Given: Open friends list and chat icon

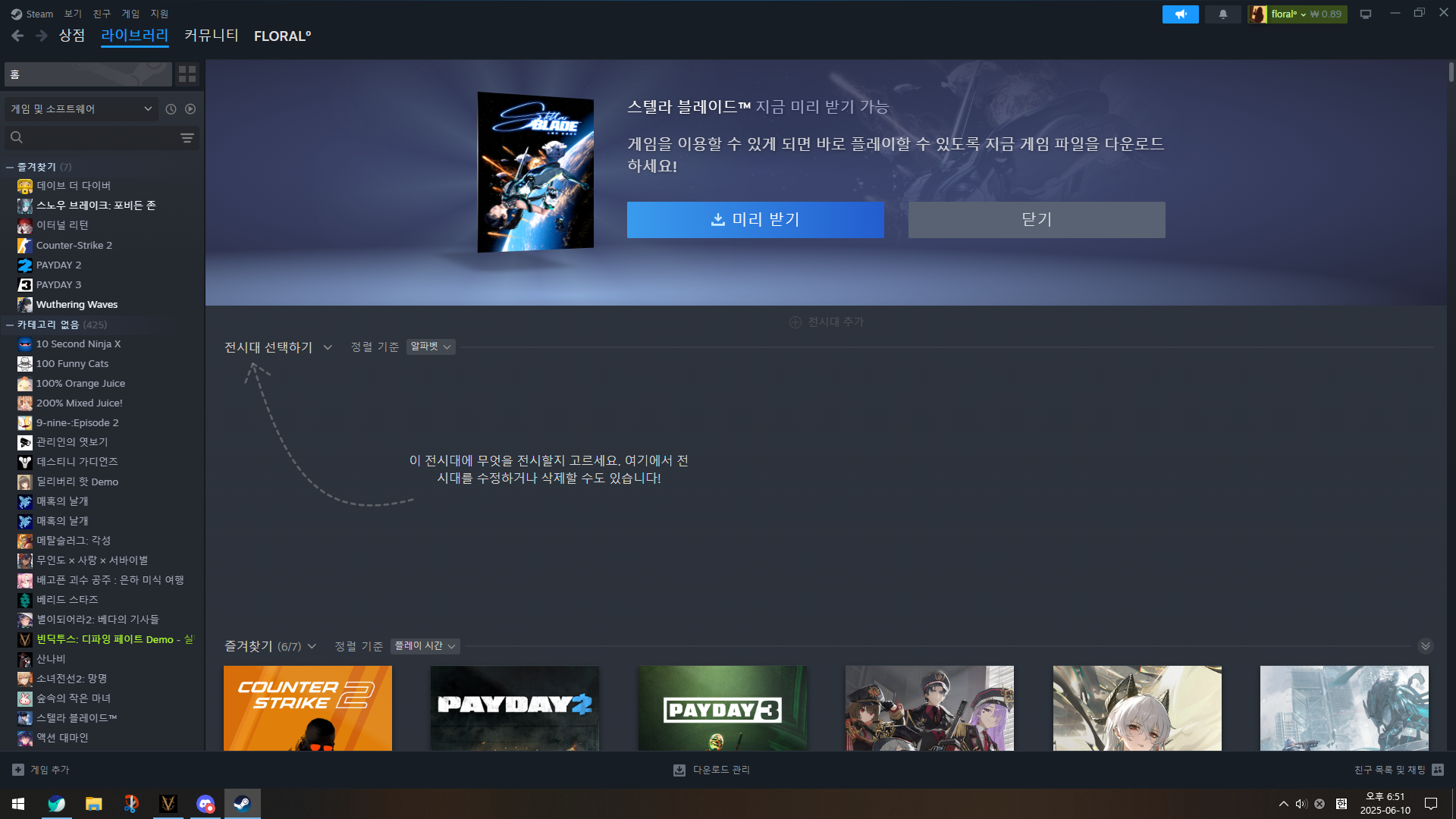Looking at the screenshot, I should [1438, 770].
